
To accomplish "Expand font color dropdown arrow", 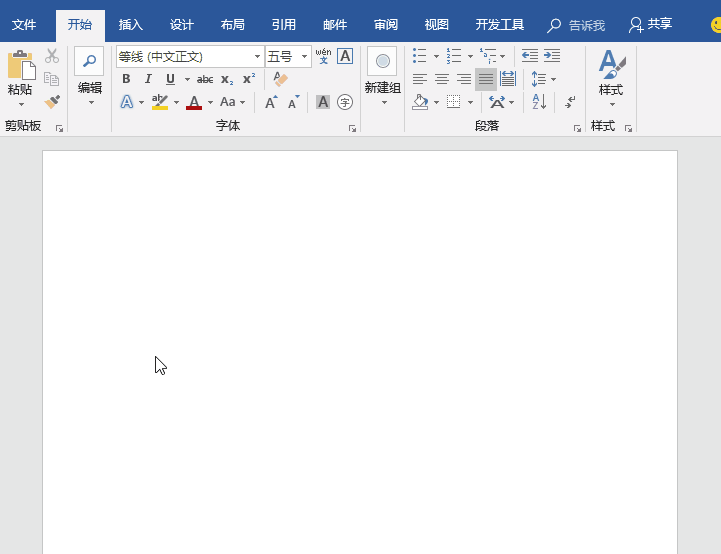I will point(210,102).
